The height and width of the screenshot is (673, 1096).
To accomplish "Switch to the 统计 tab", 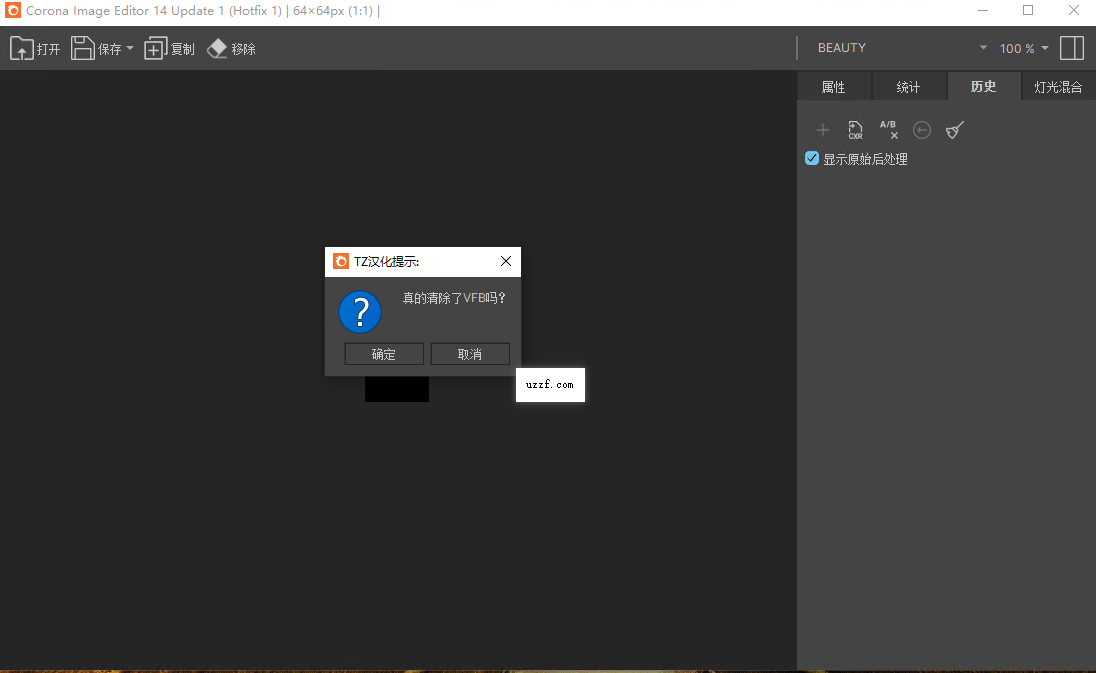I will point(909,87).
